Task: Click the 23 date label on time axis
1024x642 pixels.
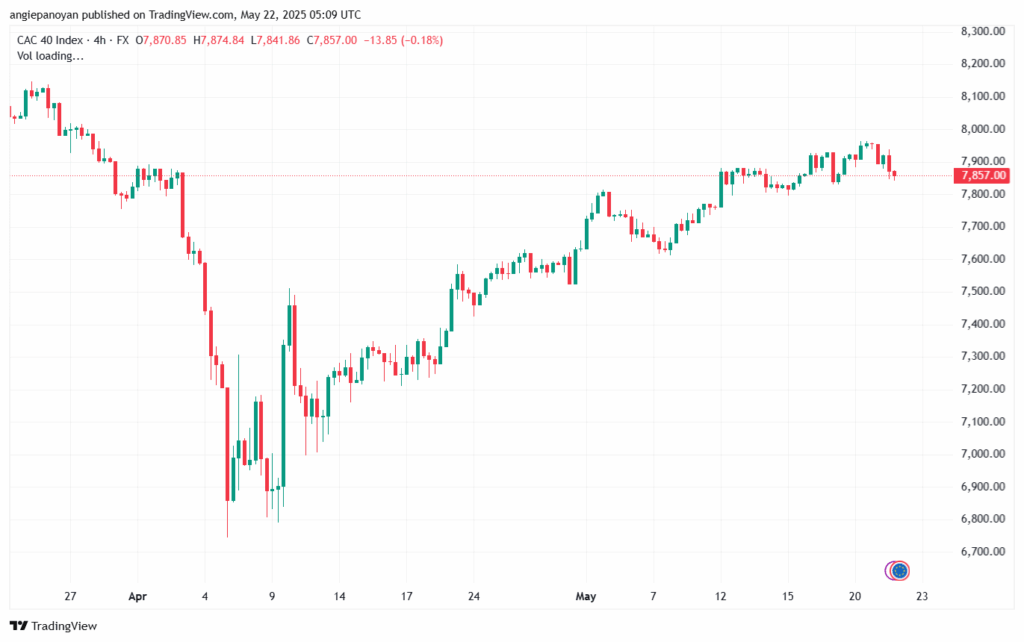Action: (x=921, y=596)
